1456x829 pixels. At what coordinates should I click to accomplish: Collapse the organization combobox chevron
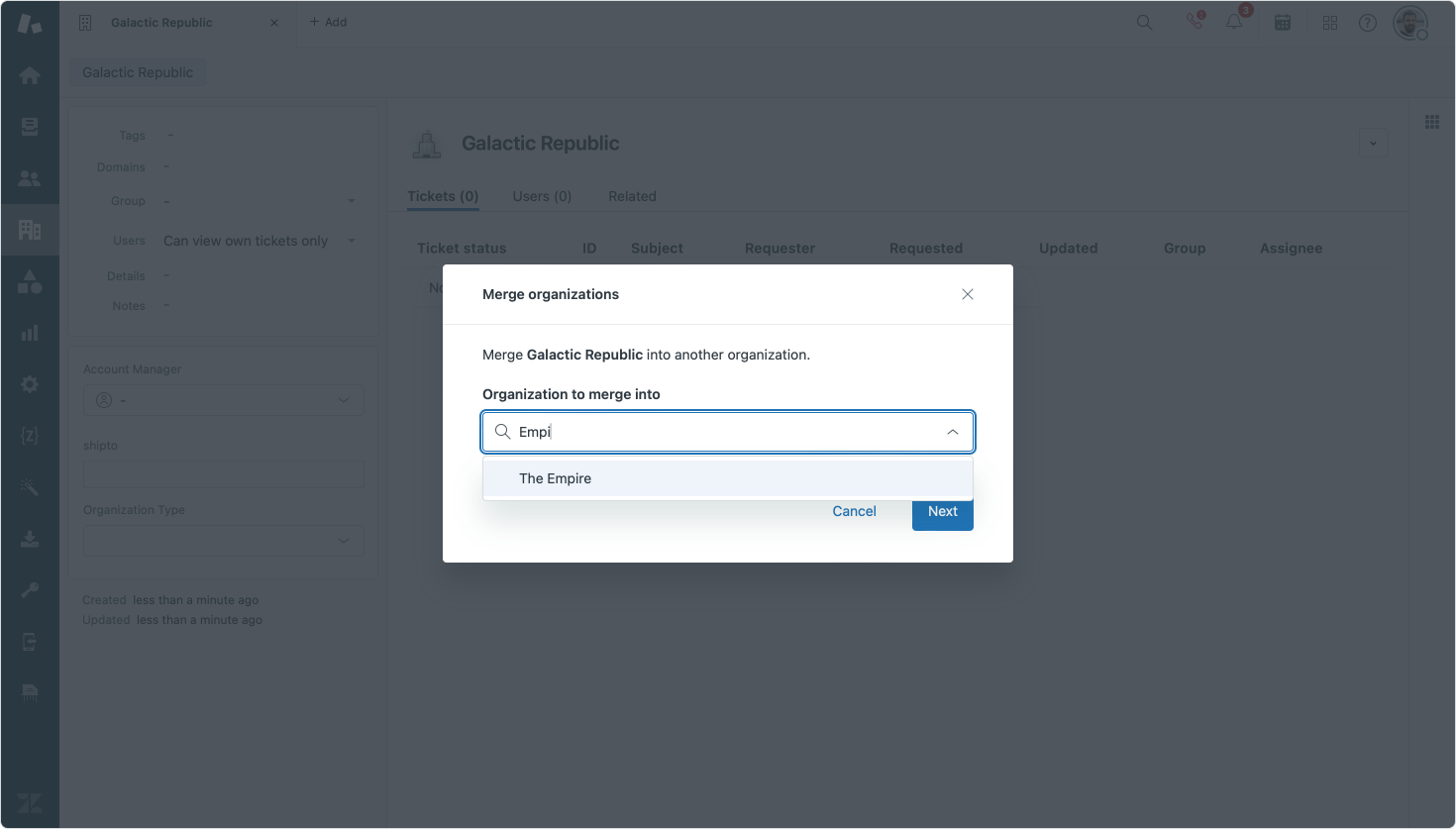point(953,432)
